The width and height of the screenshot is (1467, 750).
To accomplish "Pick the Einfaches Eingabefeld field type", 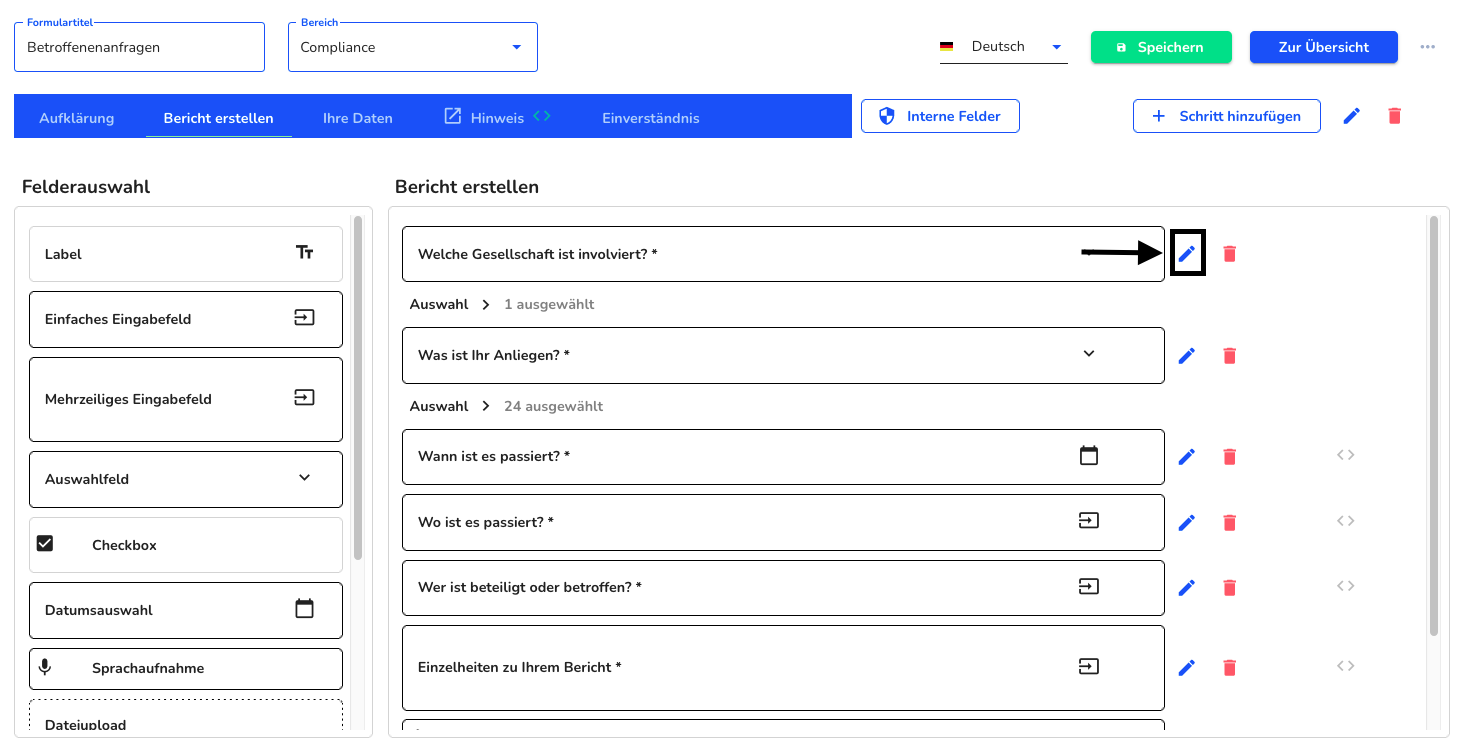I will click(x=186, y=319).
